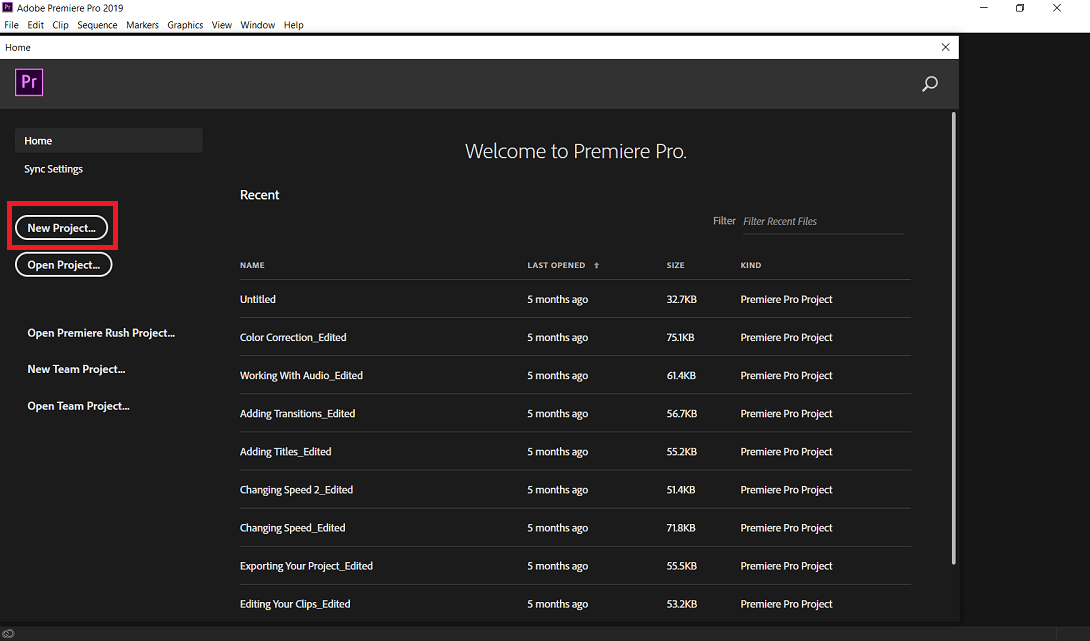Screen dimensions: 1090x641
Task: Open the Color Correction_Edited recent project
Action: [293, 338]
